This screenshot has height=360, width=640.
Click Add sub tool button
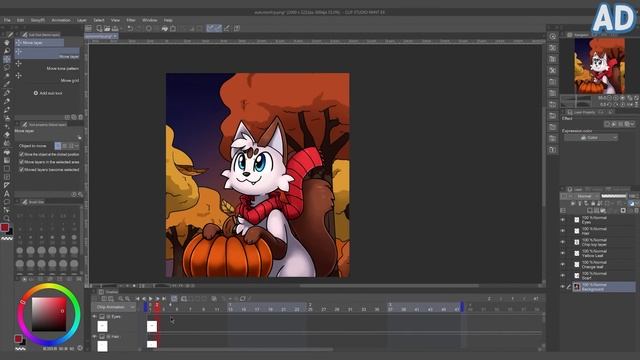[48, 93]
